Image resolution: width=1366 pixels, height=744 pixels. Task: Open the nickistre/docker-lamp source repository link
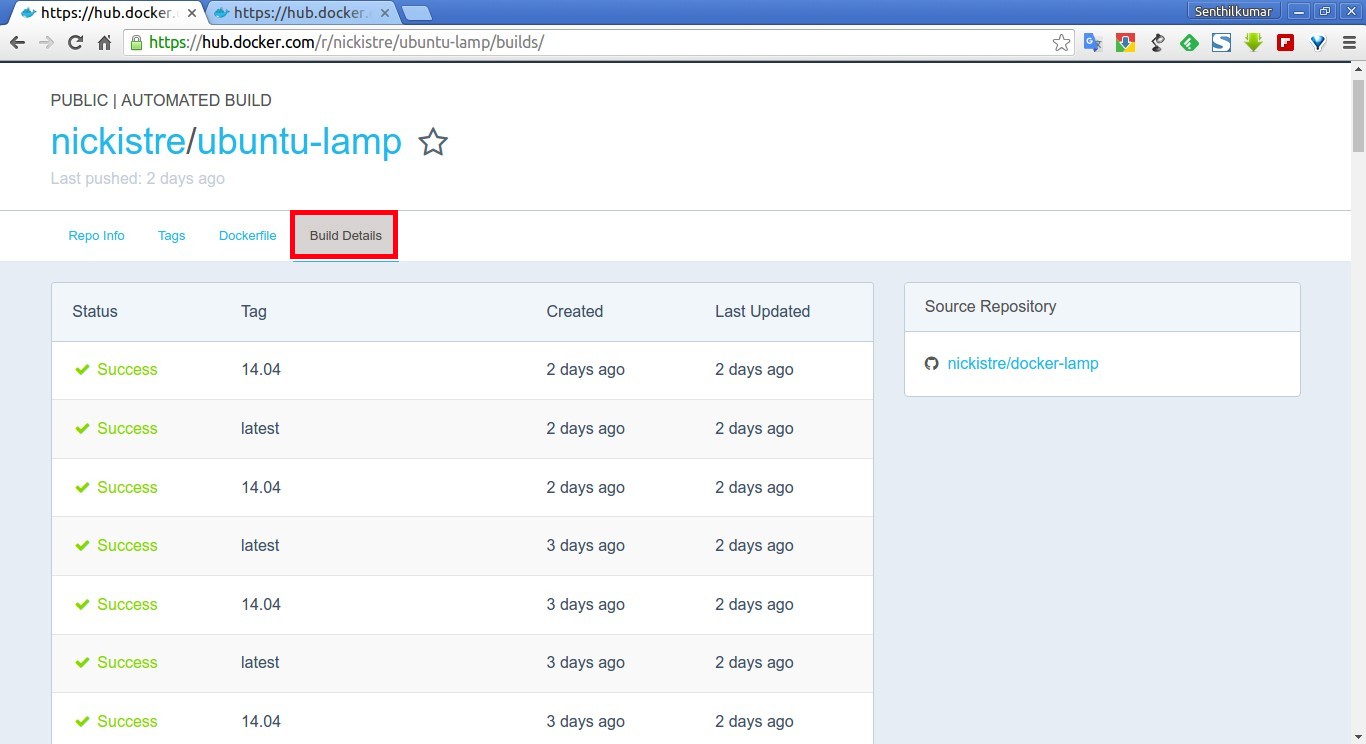coord(1023,364)
